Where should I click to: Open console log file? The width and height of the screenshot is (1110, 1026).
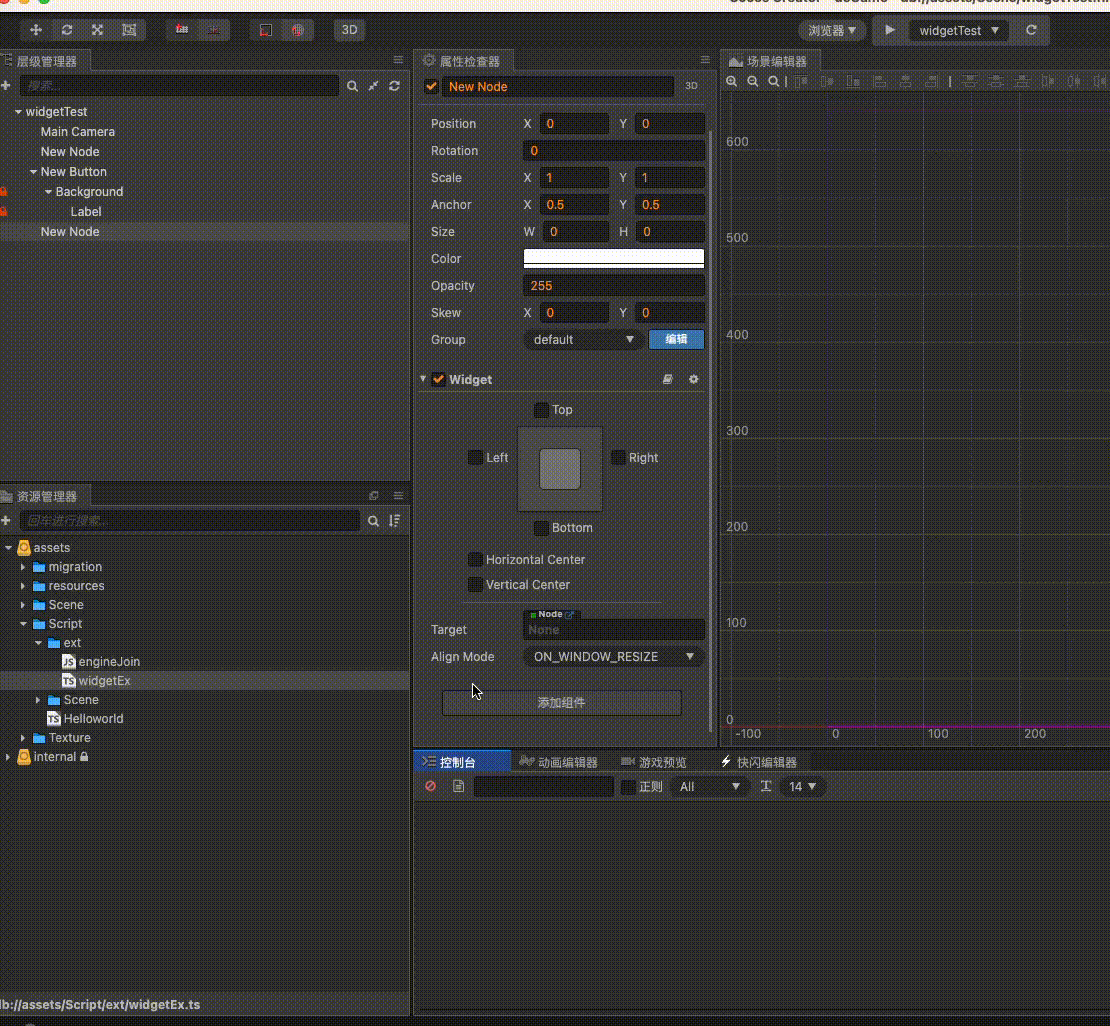(458, 786)
